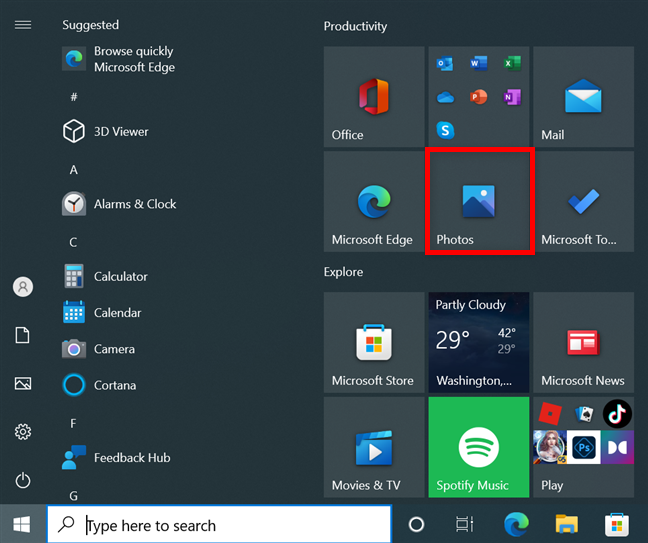648x543 pixels.
Task: Open Settings gear in Start sidebar
Action: 23,432
